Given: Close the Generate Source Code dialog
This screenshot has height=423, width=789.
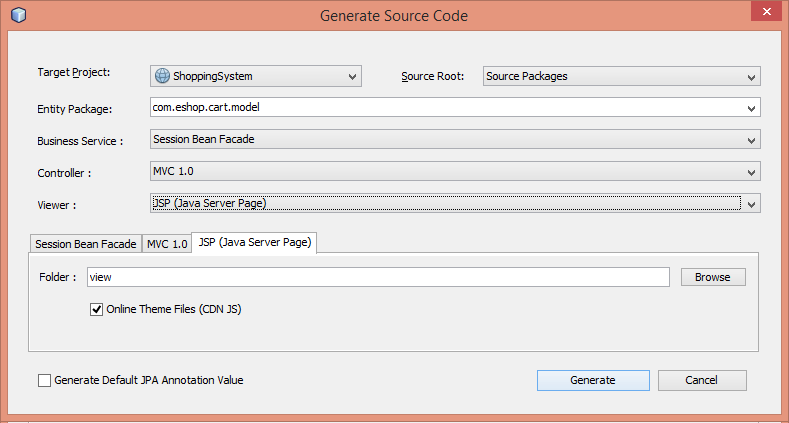Looking at the screenshot, I should 762,14.
